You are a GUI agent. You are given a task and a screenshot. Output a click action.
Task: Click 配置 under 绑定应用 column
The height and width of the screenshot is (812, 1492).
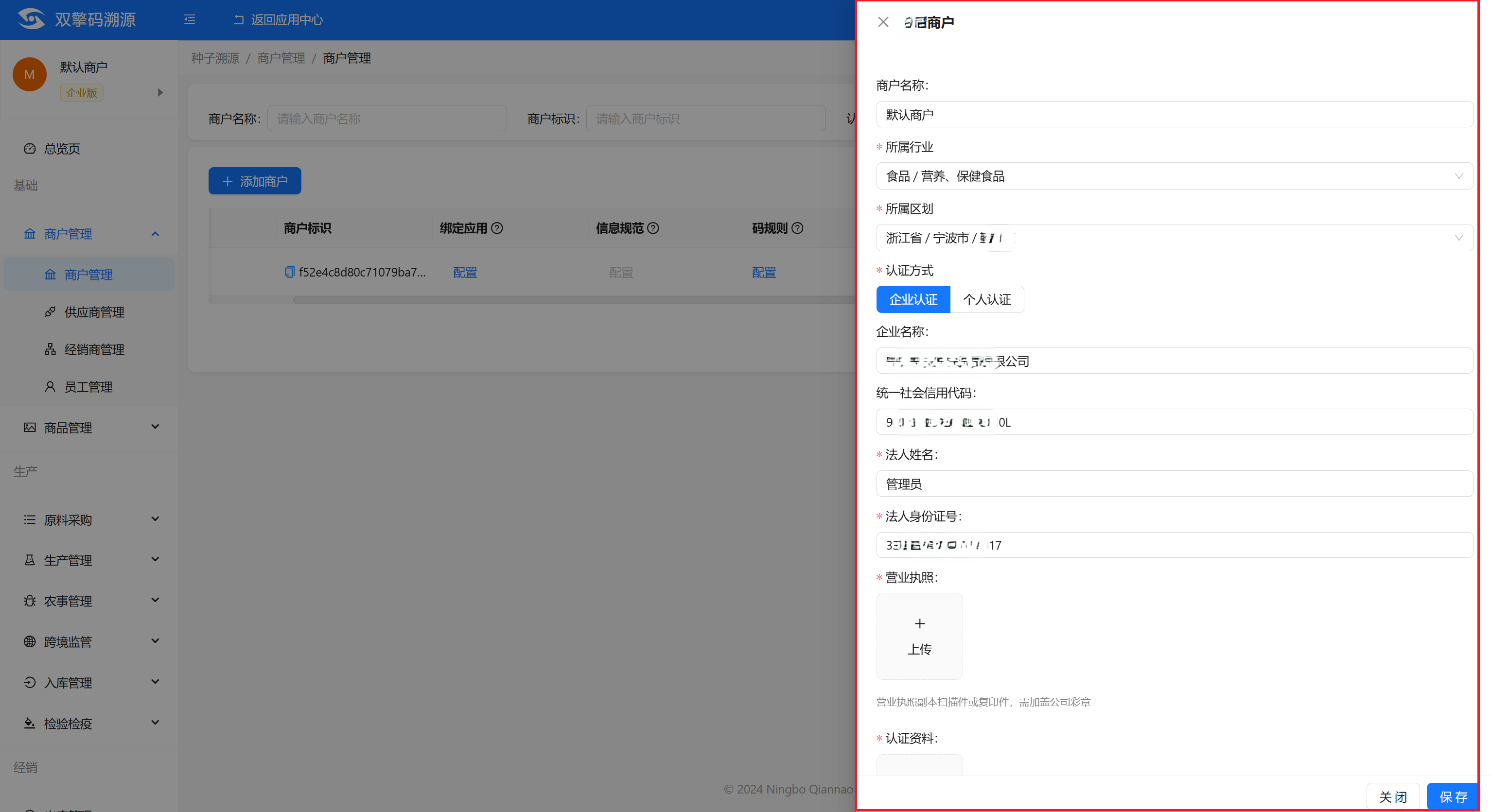click(x=465, y=273)
